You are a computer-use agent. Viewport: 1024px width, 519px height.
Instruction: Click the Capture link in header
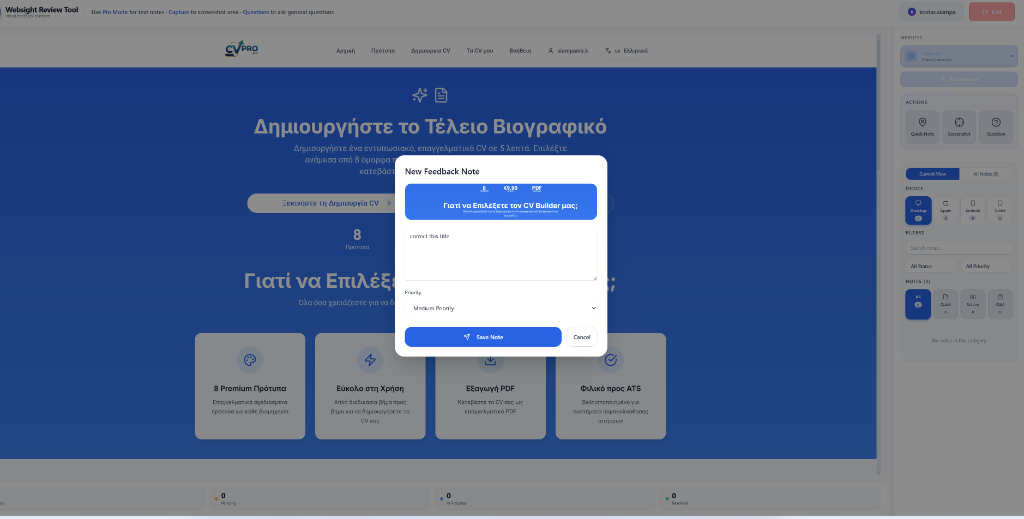[x=179, y=12]
